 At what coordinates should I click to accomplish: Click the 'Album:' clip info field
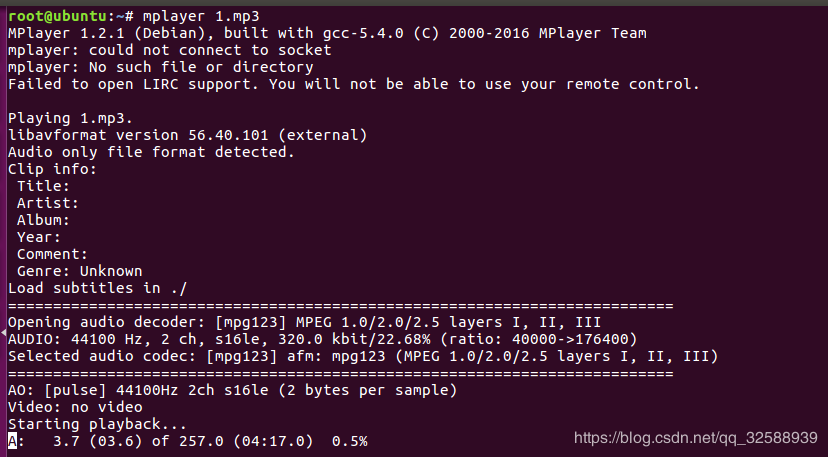(43, 220)
